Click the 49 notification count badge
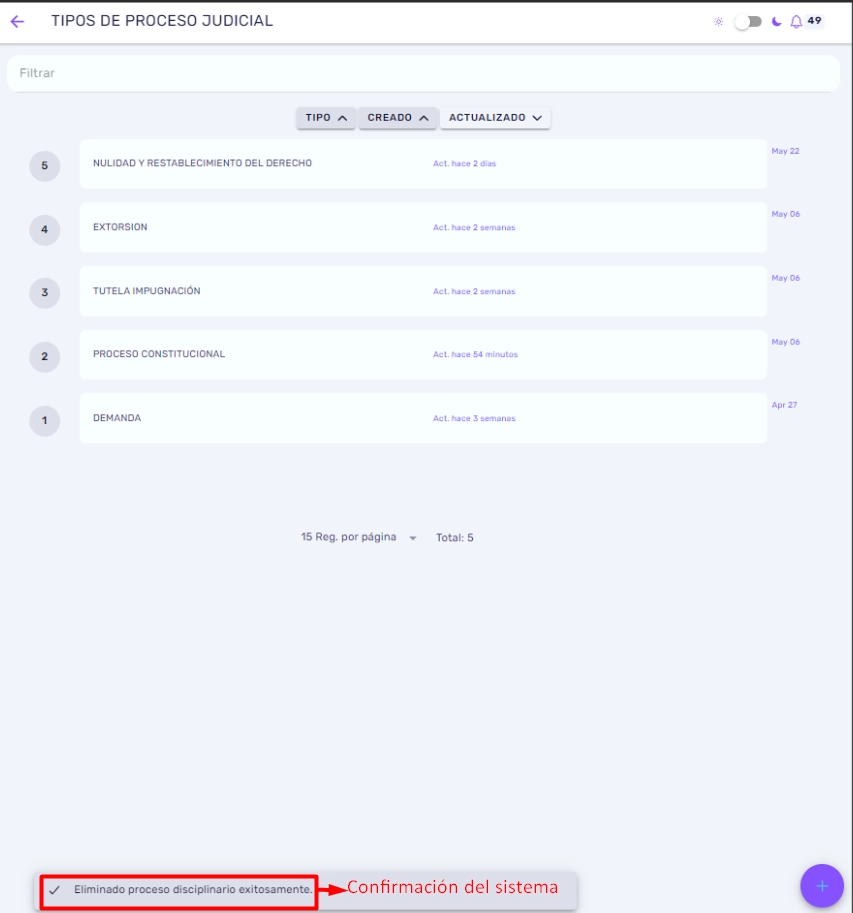 coord(815,20)
